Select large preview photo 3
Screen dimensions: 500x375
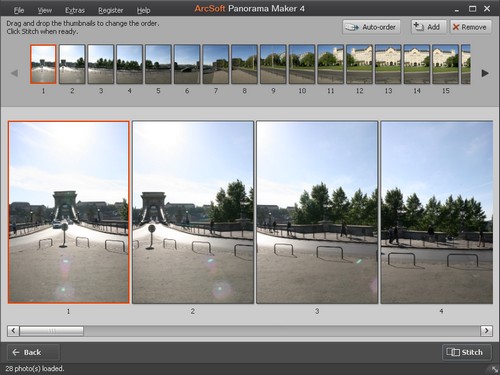[x=317, y=212]
